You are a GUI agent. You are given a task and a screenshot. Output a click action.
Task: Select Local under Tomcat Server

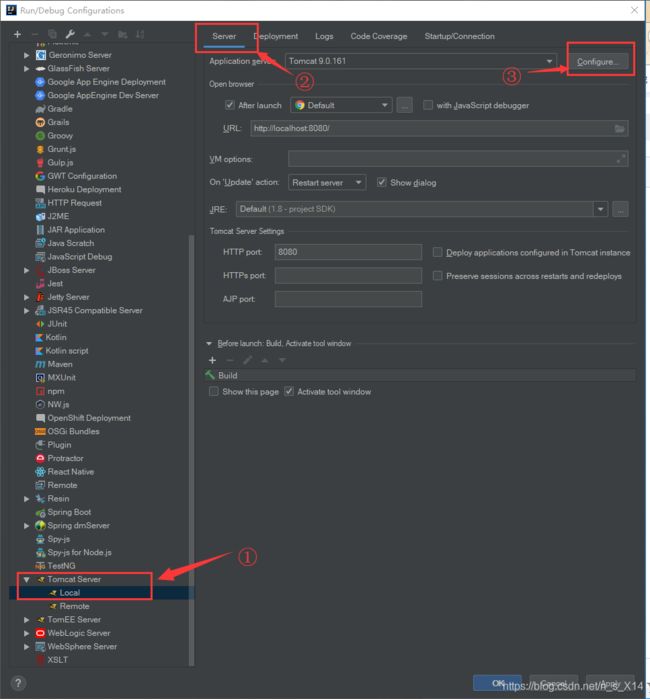70,593
